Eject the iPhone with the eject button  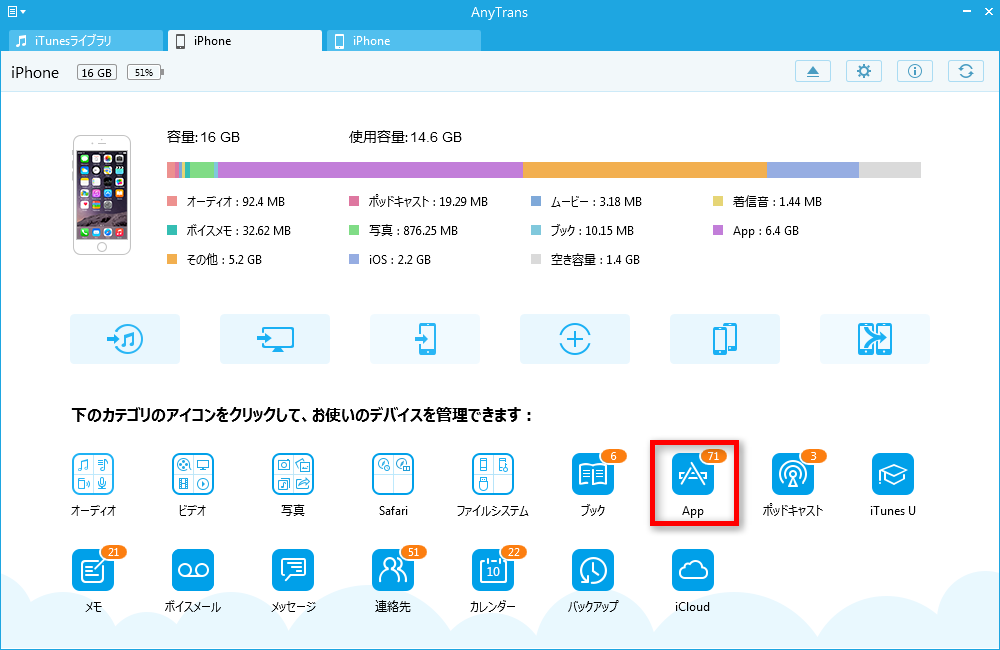(x=812, y=71)
